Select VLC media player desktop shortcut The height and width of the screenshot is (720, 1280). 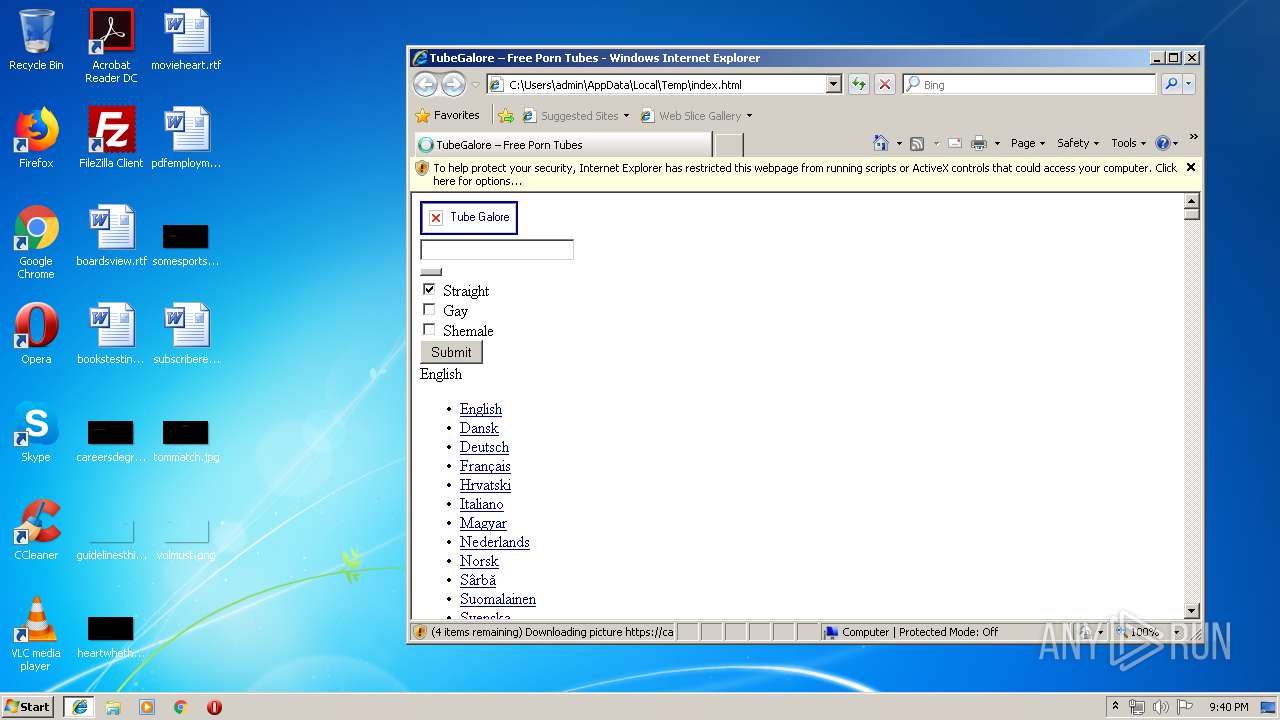click(x=36, y=635)
